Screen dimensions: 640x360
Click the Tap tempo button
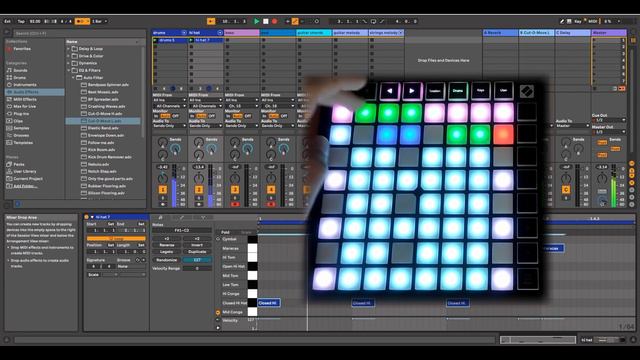pos(21,21)
